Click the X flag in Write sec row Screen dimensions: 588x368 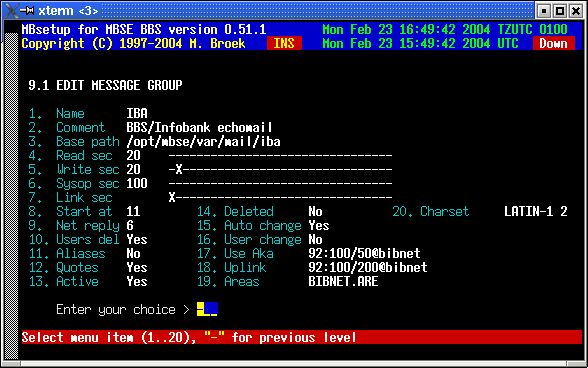tap(179, 170)
